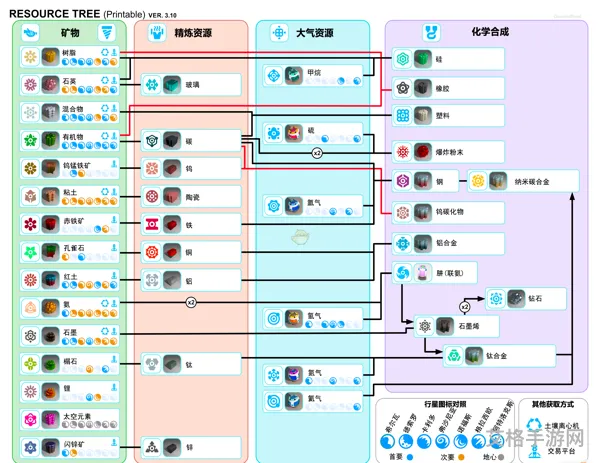Click the 锂 mineral label
The image size is (600, 463).
pos(67,388)
